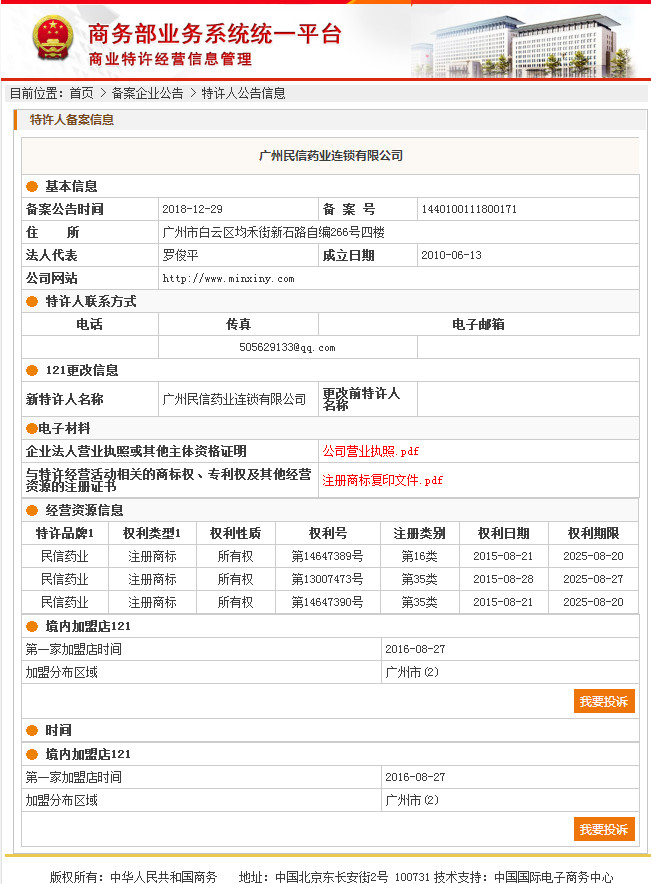Image resolution: width=651 pixels, height=884 pixels.
Task: Click the last 我要投诉 button near footer
Action: [x=604, y=829]
